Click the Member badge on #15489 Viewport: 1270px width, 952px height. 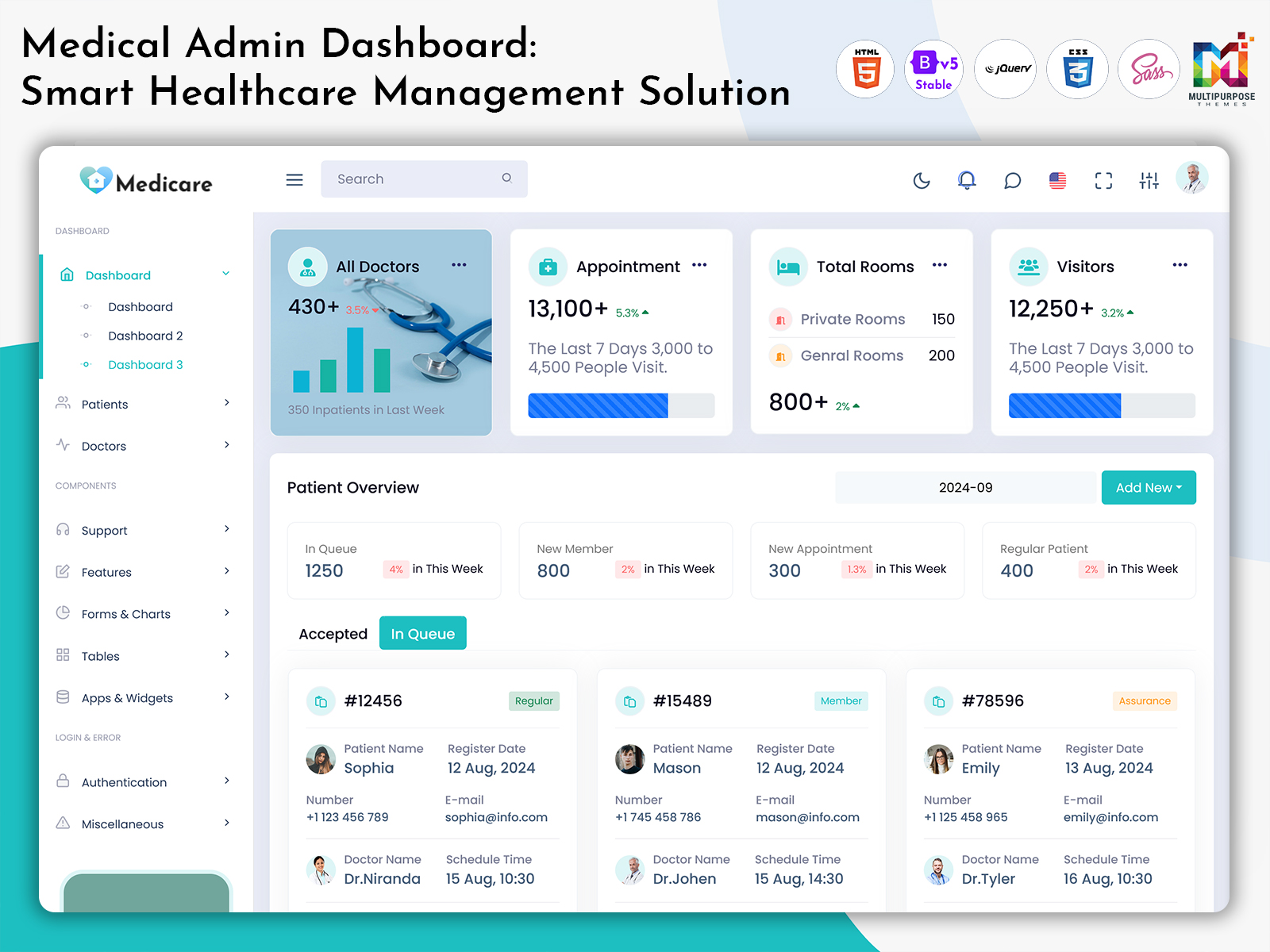tap(841, 701)
